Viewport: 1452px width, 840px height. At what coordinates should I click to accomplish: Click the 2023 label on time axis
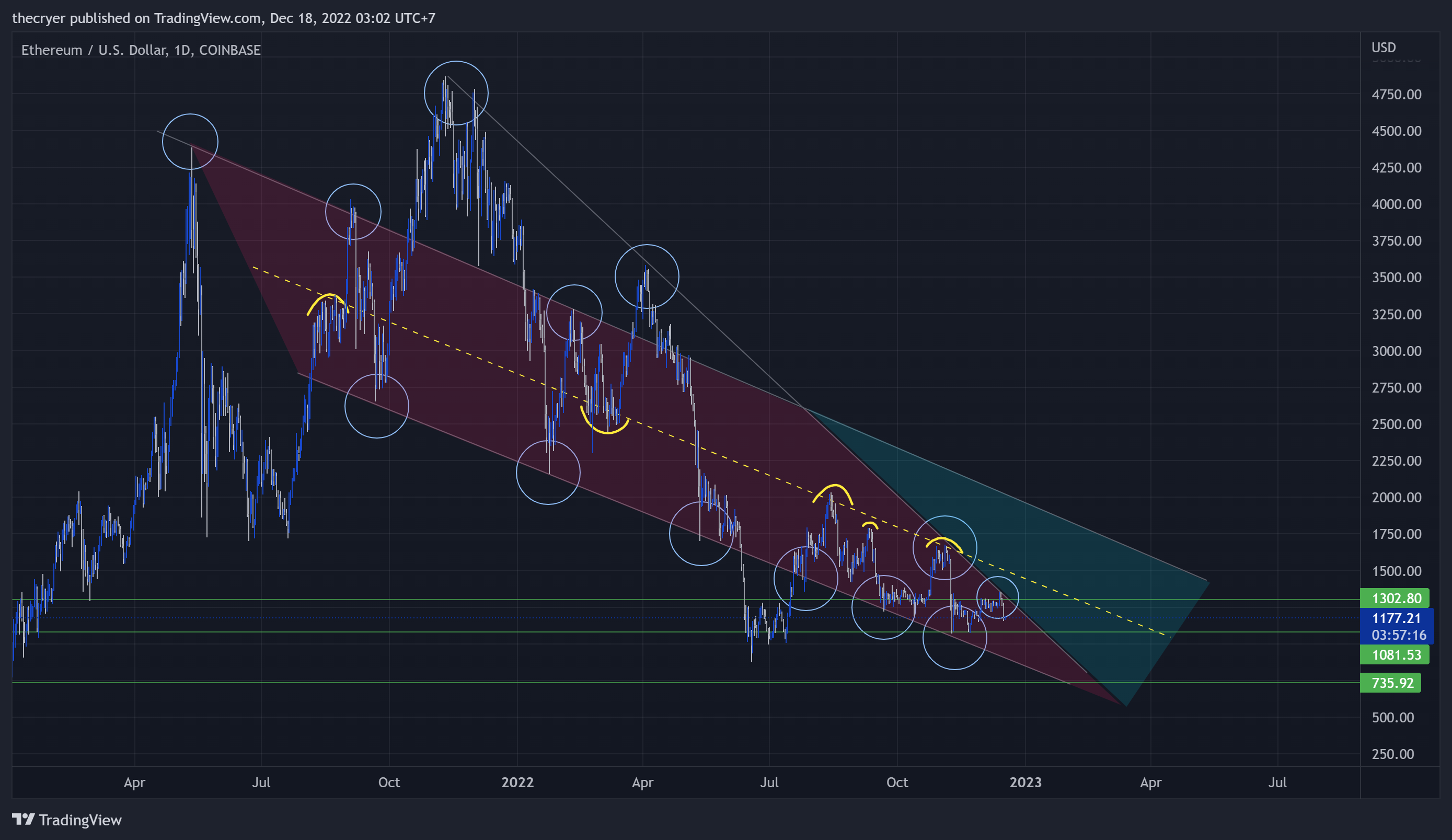click(x=1025, y=783)
